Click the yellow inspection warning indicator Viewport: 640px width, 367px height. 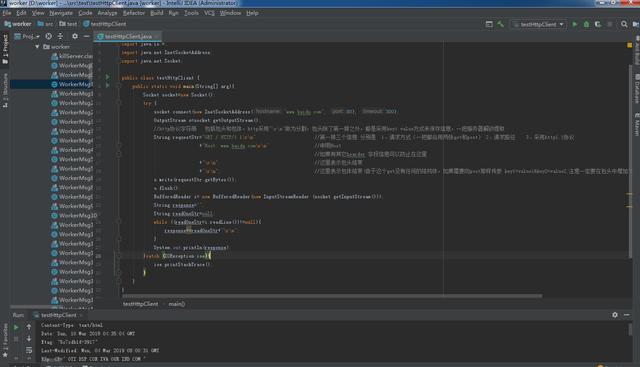pyautogui.click(x=629, y=45)
